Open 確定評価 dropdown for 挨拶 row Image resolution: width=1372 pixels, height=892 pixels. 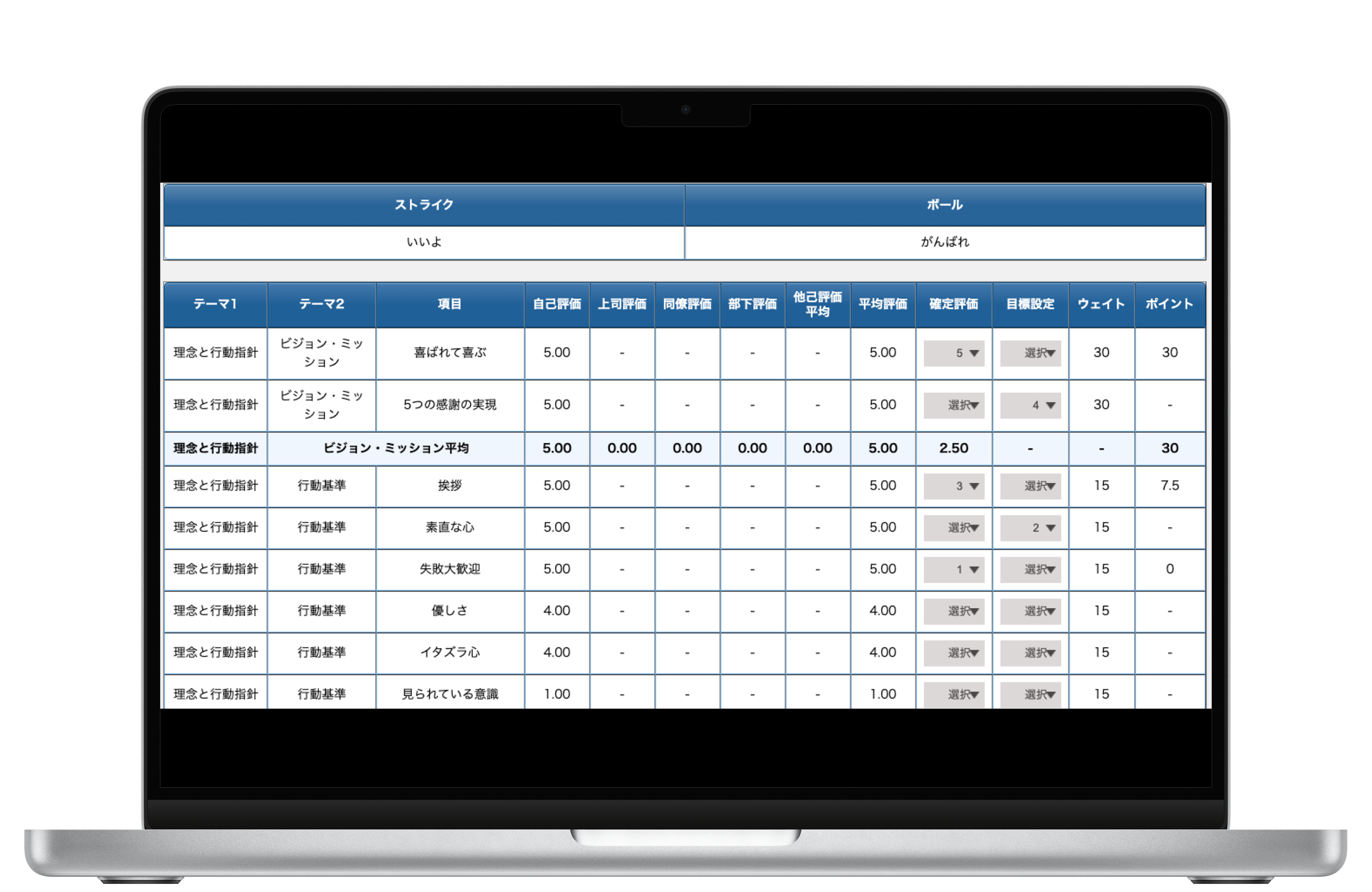click(954, 486)
